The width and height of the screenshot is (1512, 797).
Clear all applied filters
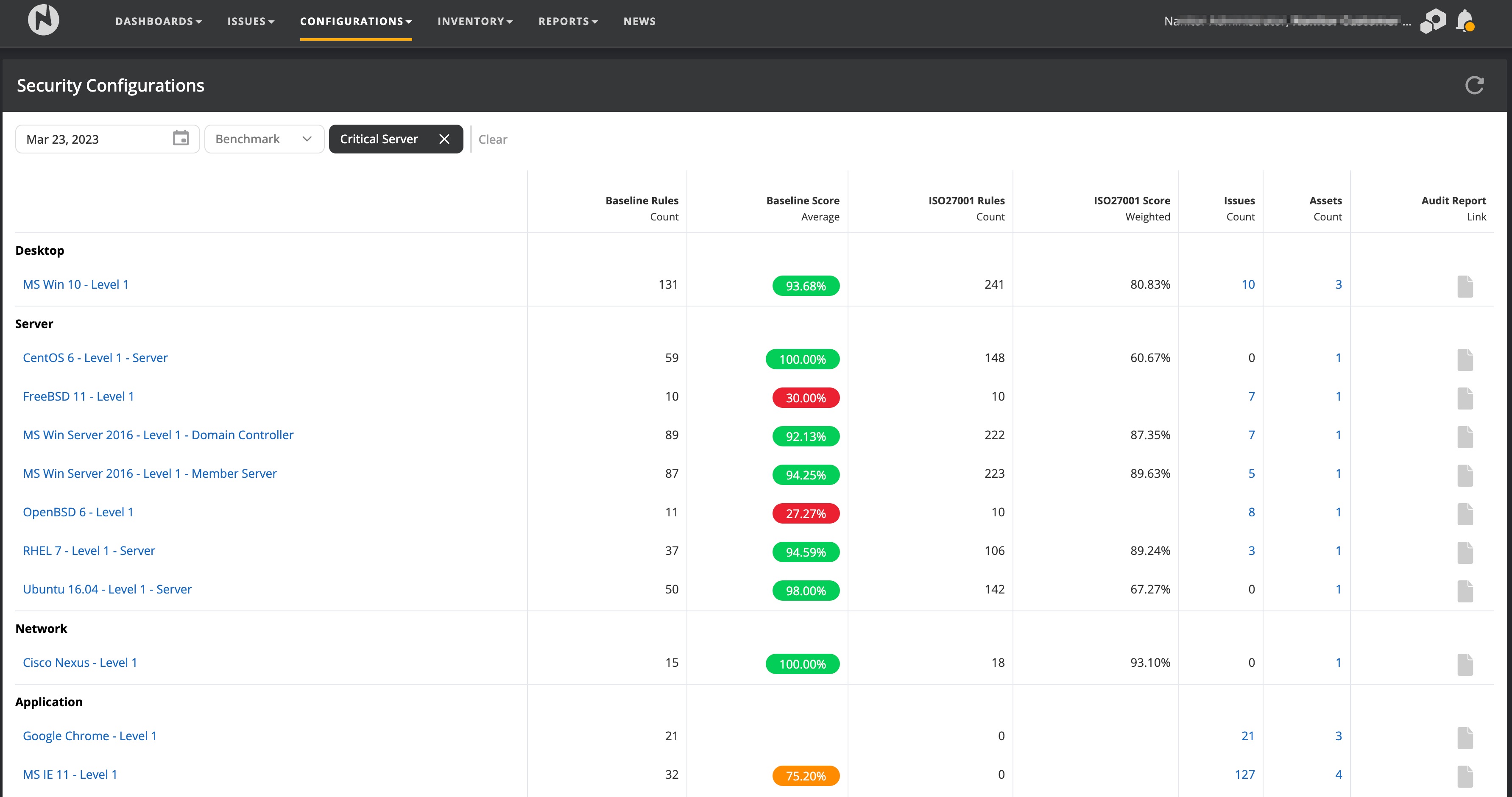pyautogui.click(x=492, y=139)
